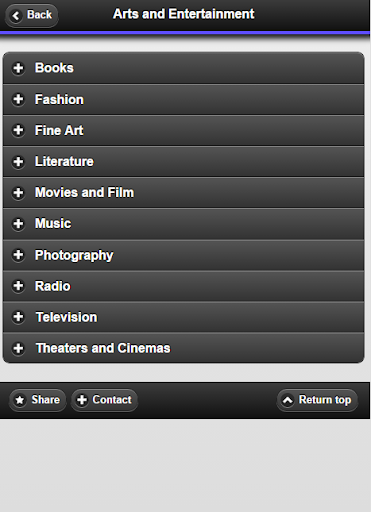Image resolution: width=371 pixels, height=512 pixels.
Task: Click the plus icon beside Fashion
Action: 18,99
